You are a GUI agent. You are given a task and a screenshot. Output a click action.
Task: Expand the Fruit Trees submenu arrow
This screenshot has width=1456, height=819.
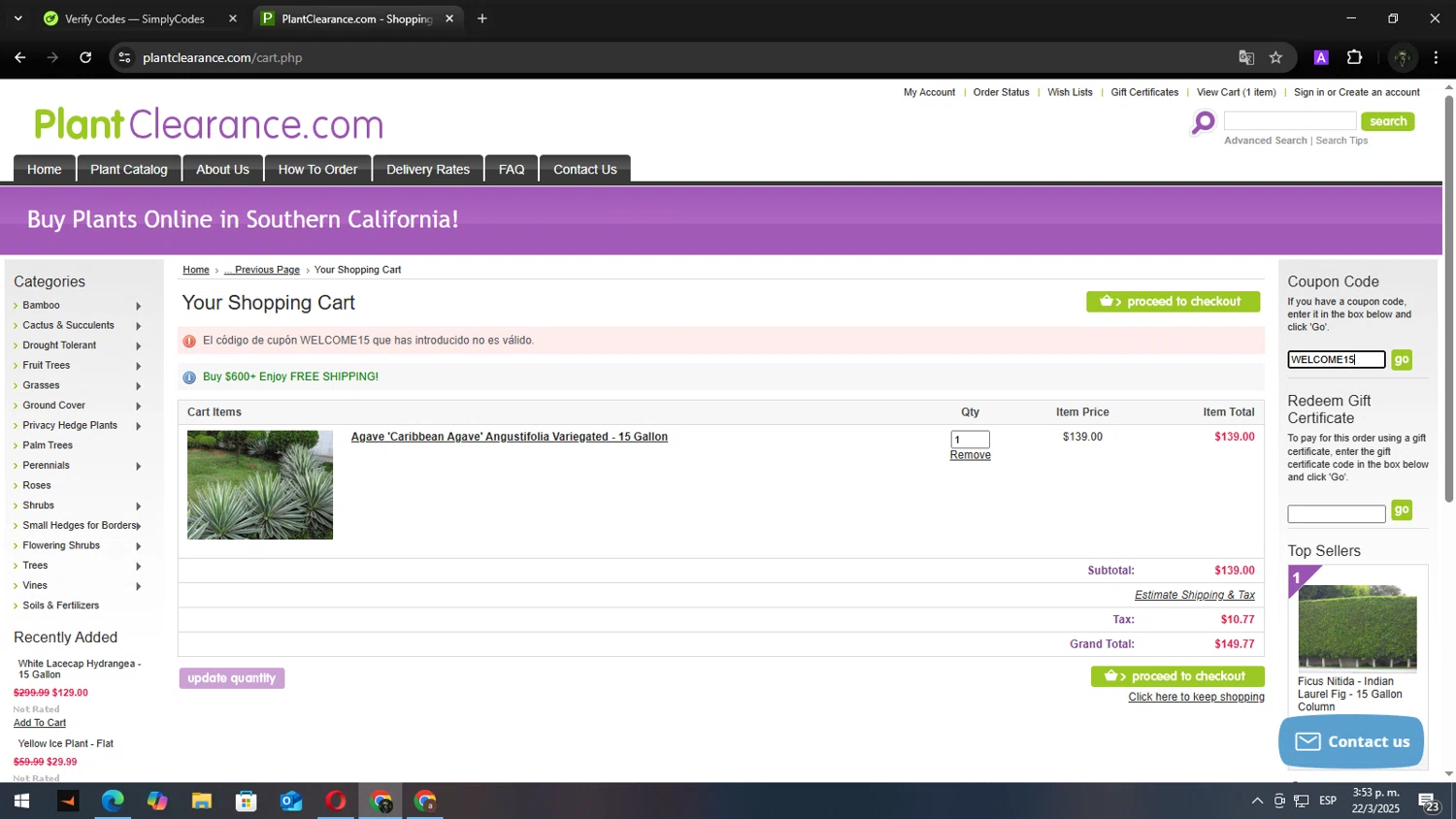click(x=138, y=366)
